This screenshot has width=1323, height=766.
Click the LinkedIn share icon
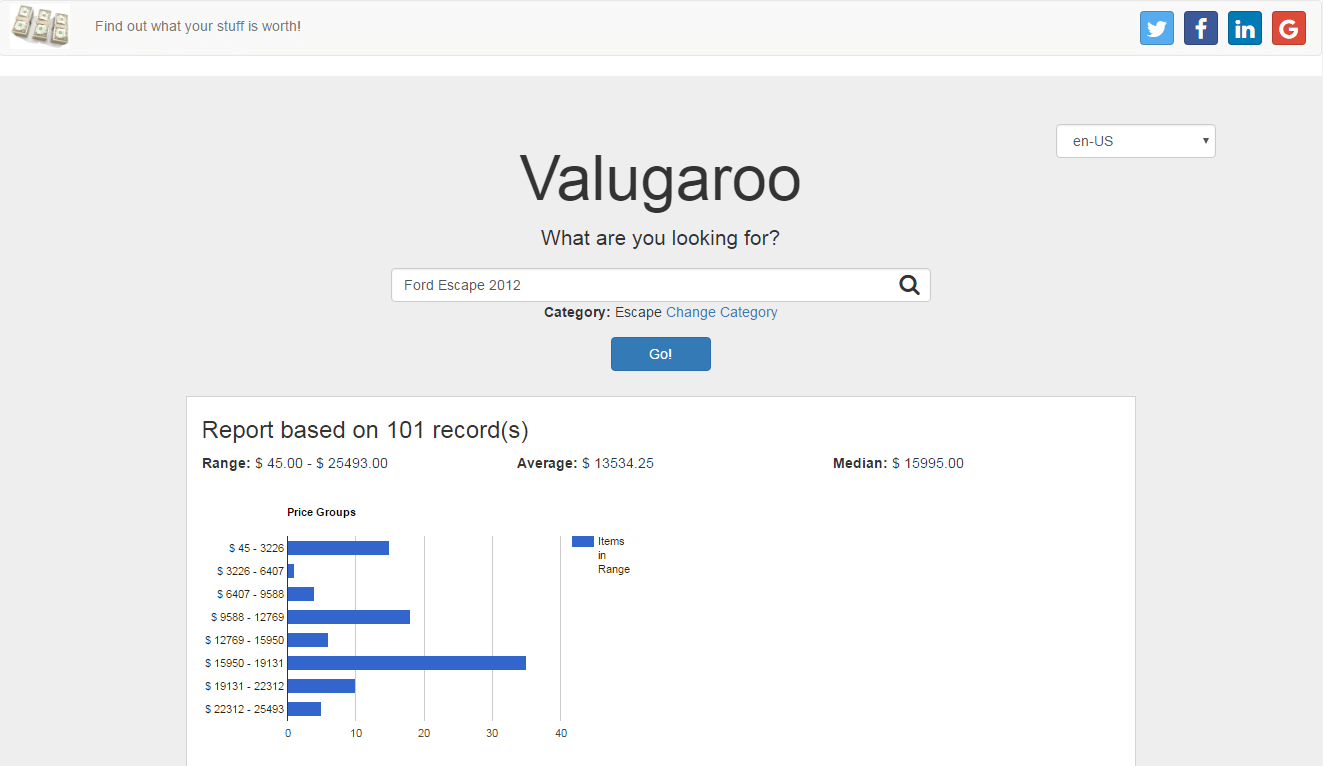coord(1245,28)
